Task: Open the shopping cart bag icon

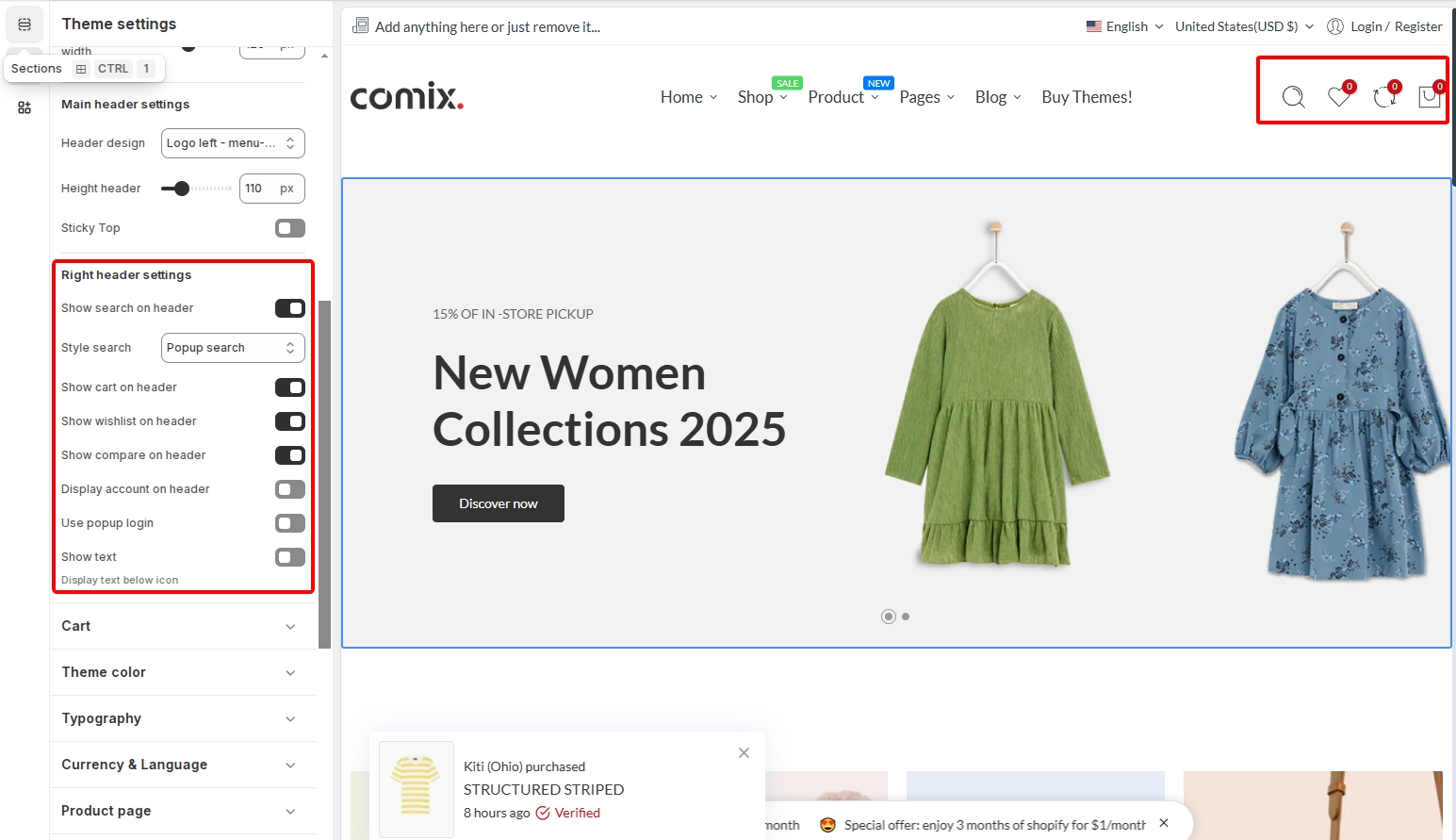Action: 1429,96
